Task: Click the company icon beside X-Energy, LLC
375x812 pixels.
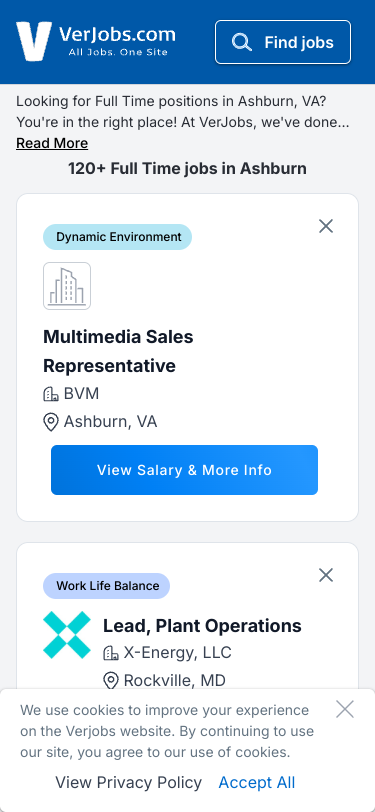Action: (x=110, y=652)
